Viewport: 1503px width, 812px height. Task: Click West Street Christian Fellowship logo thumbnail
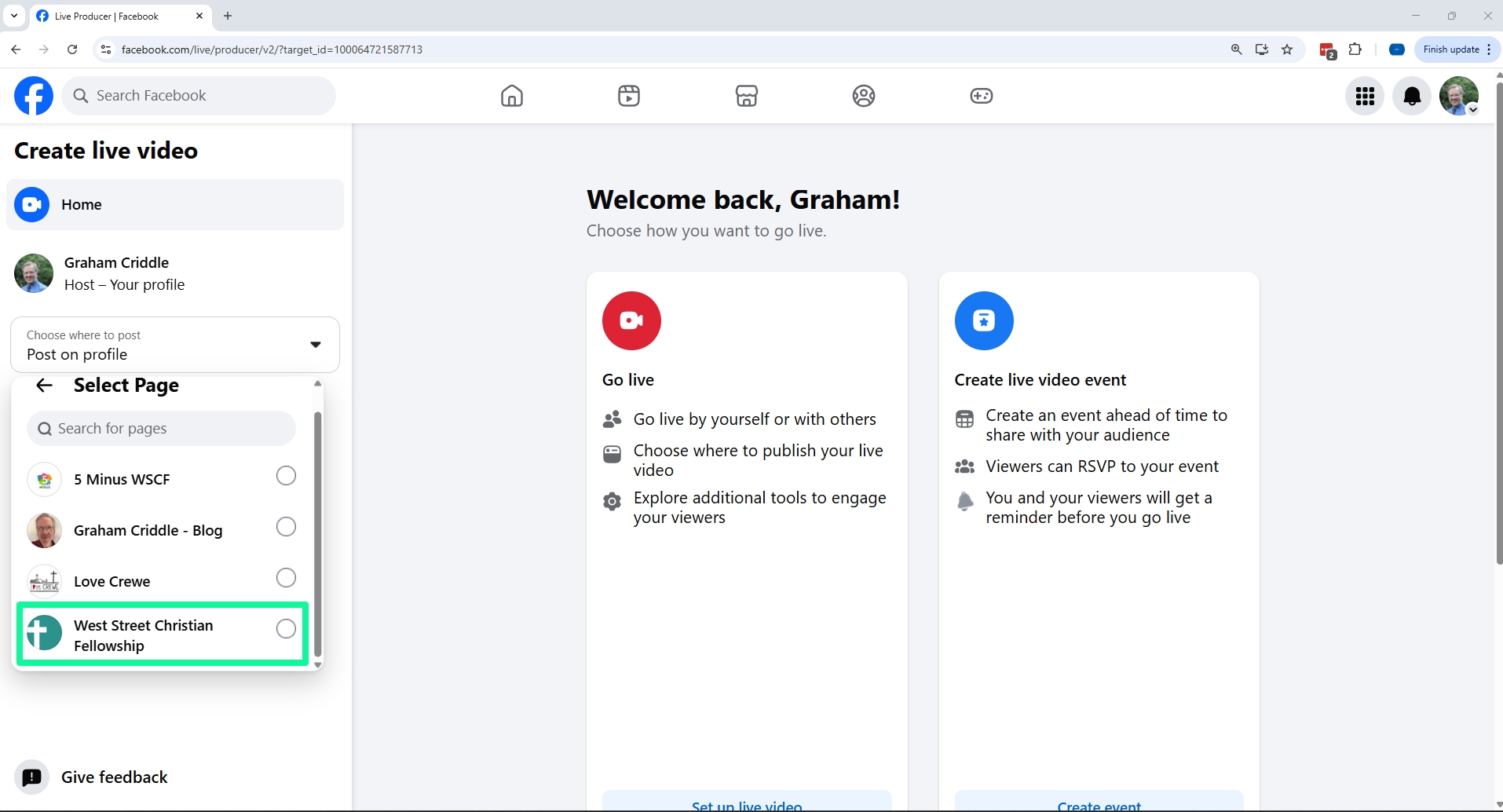[45, 633]
